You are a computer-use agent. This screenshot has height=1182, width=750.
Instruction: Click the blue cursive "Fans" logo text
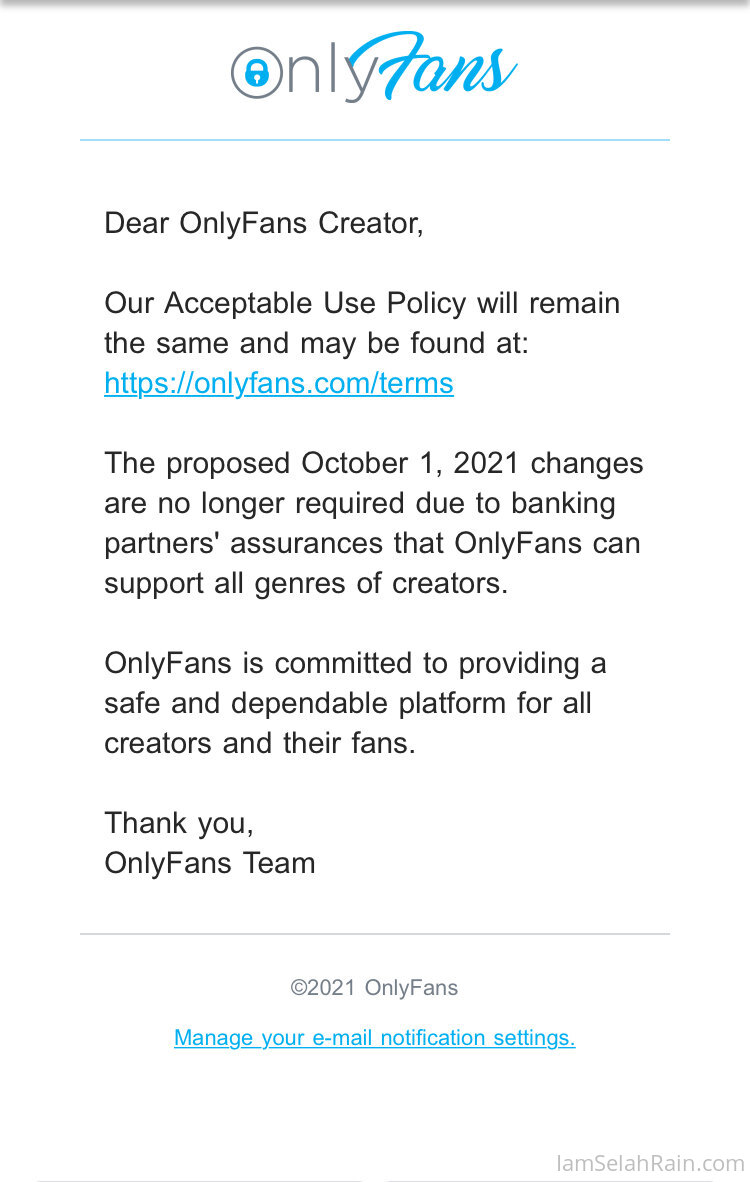436,68
